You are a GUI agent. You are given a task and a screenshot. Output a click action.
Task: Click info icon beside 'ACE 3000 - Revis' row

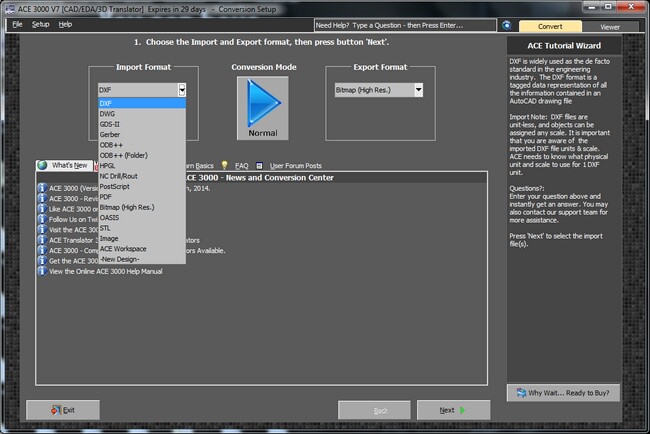tap(42, 199)
